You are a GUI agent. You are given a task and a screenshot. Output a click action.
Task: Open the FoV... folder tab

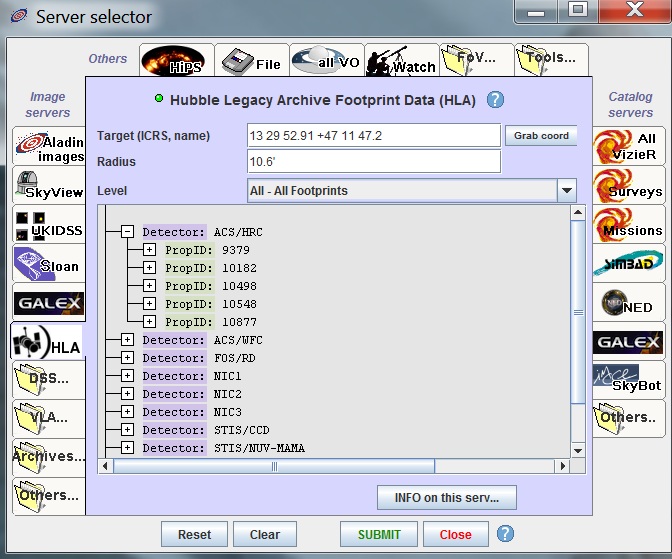(477, 60)
